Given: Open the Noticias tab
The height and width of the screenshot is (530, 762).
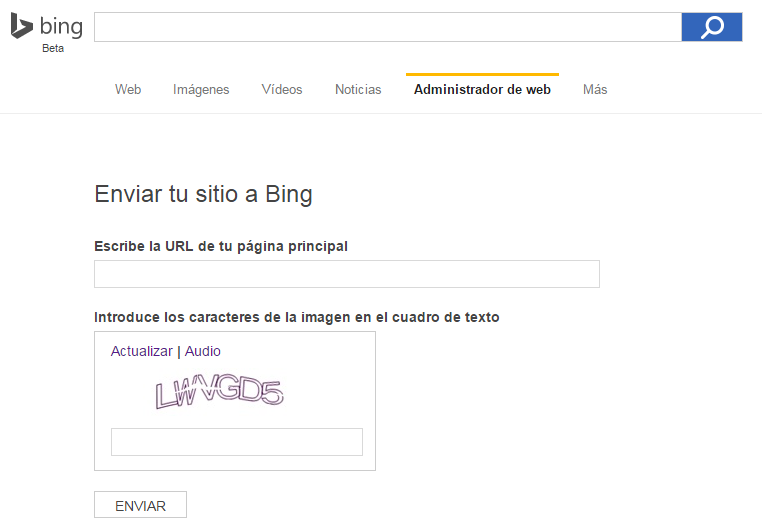Looking at the screenshot, I should (358, 89).
